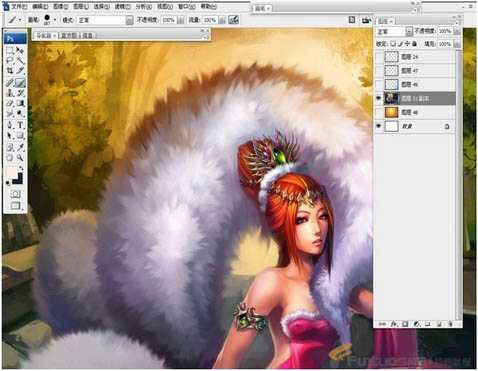Hide the background layer (背景)

tap(378, 126)
